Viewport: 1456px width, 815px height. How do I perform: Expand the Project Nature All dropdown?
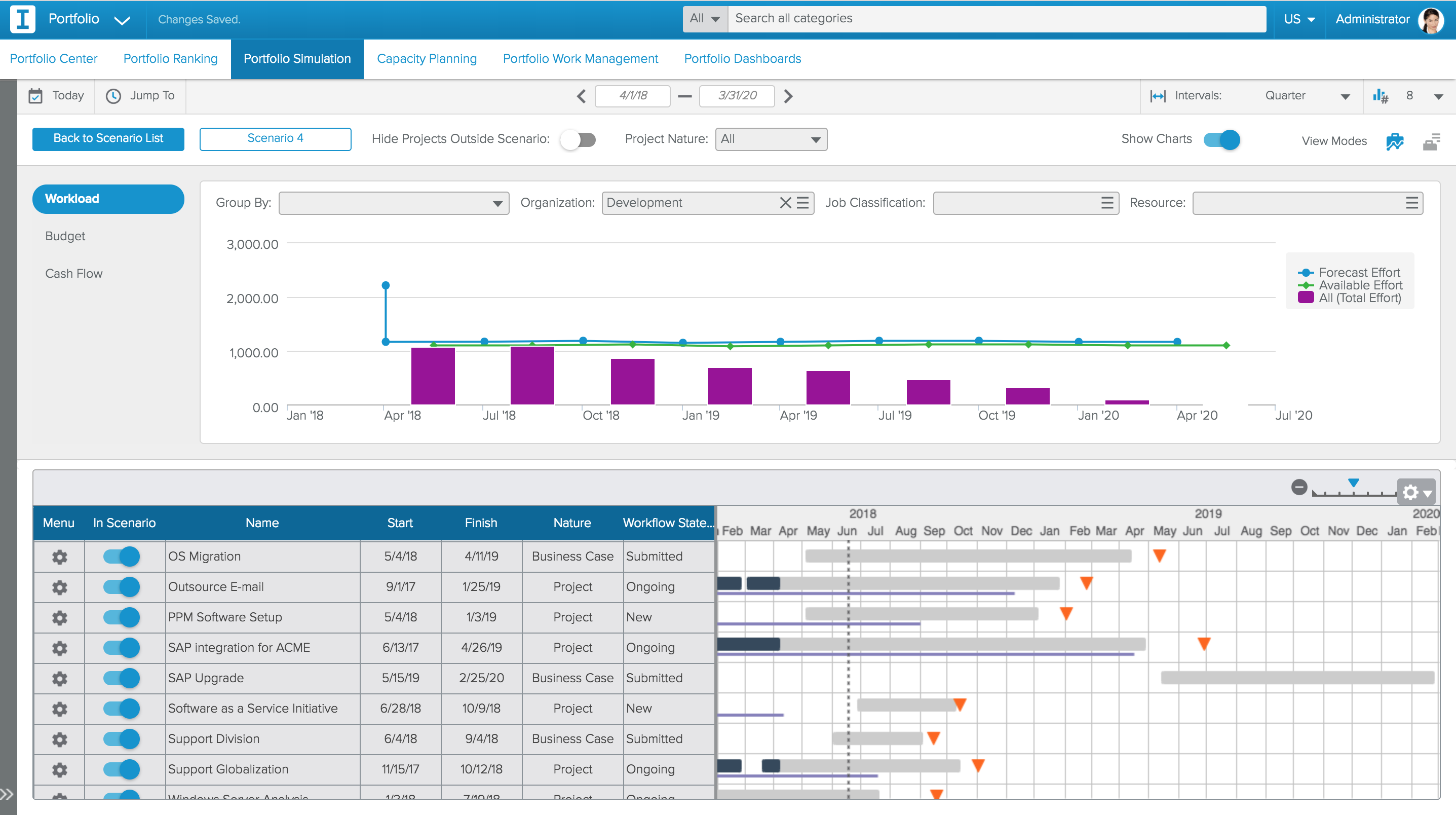click(771, 139)
